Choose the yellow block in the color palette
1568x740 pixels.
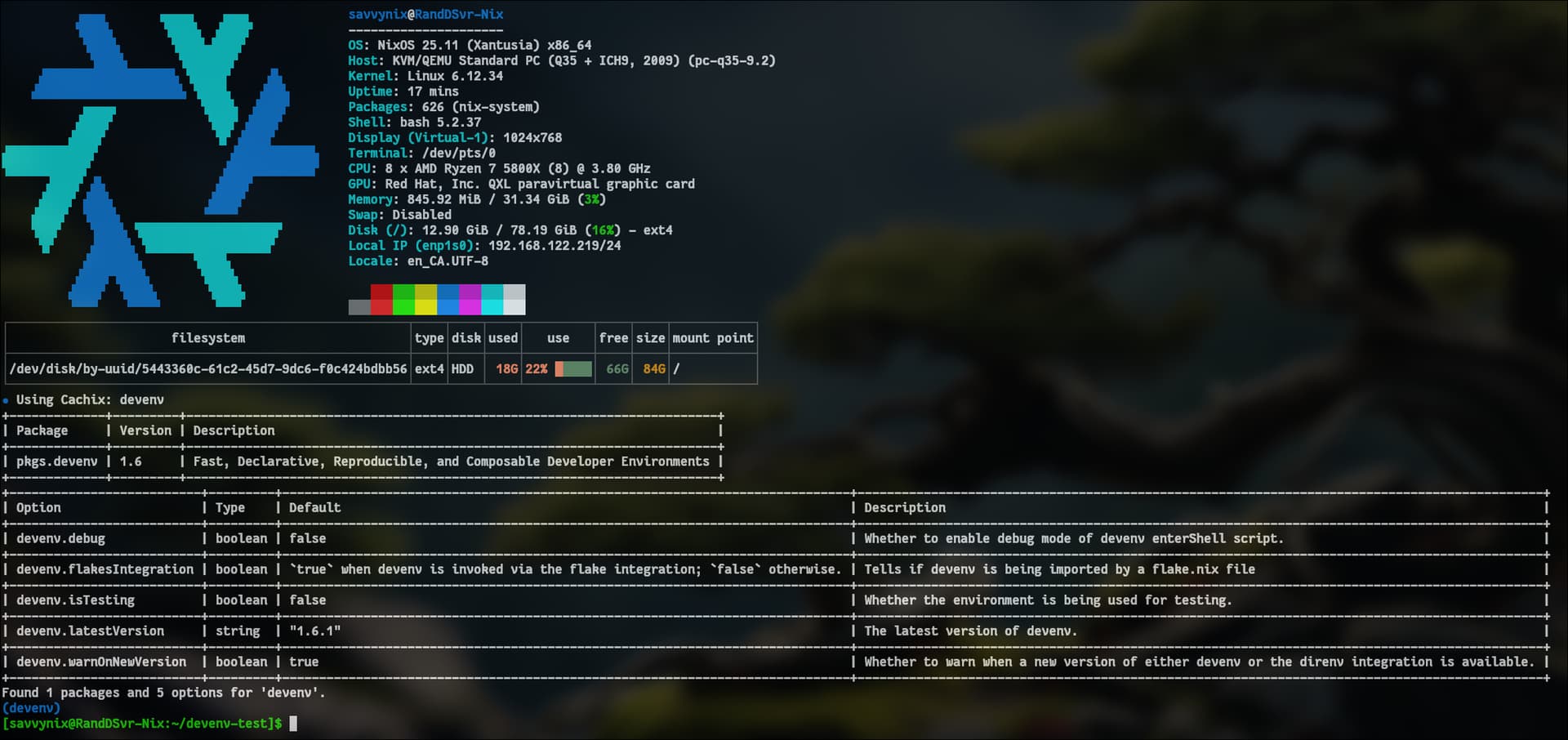click(425, 300)
